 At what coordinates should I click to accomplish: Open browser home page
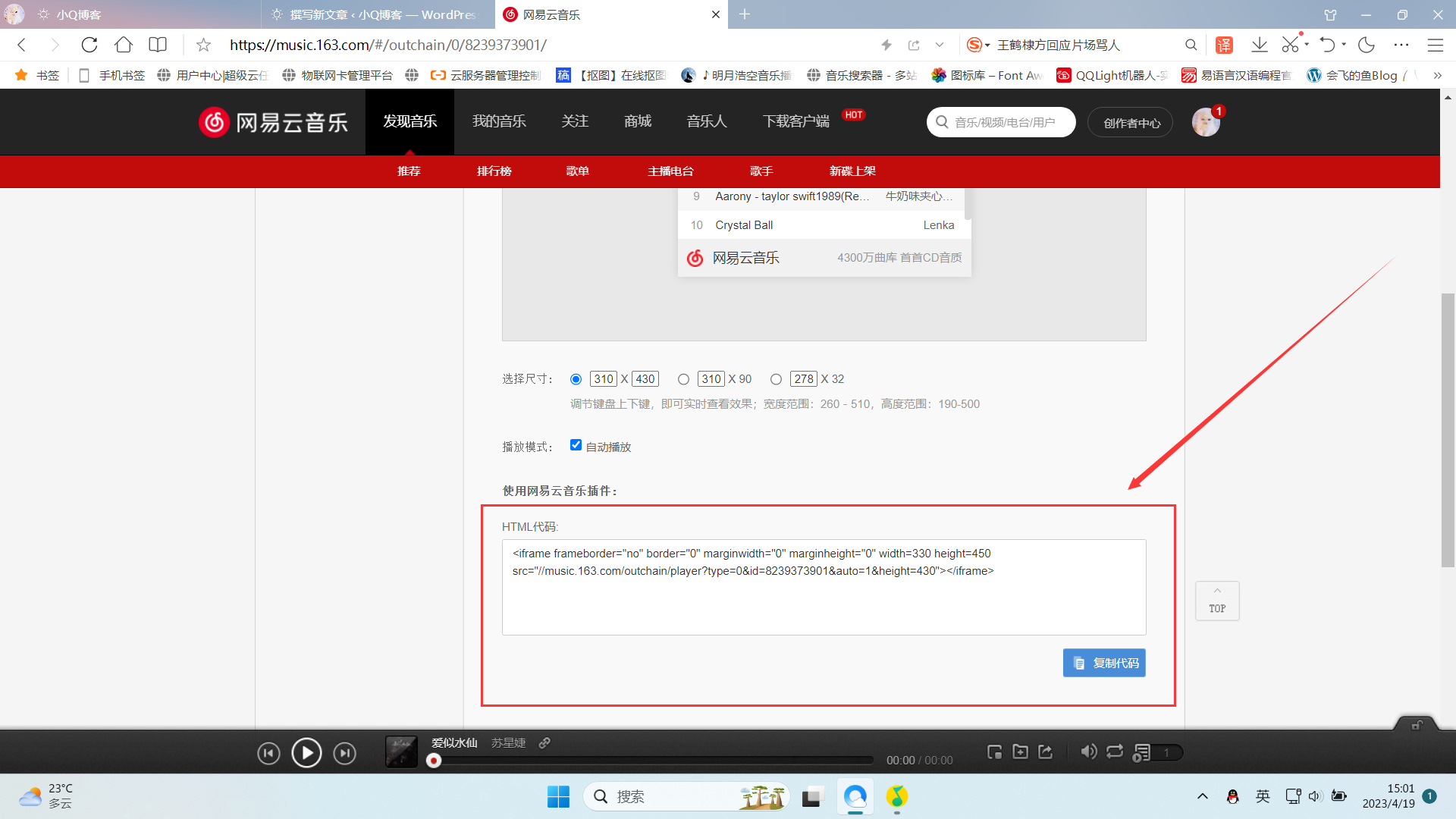(124, 45)
